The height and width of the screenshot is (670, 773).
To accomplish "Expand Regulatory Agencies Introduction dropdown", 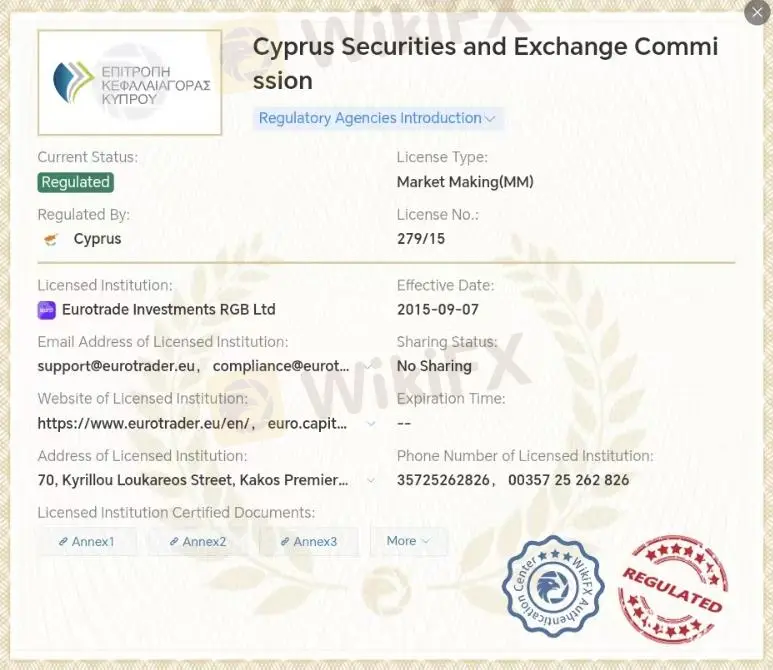I will coord(377,118).
